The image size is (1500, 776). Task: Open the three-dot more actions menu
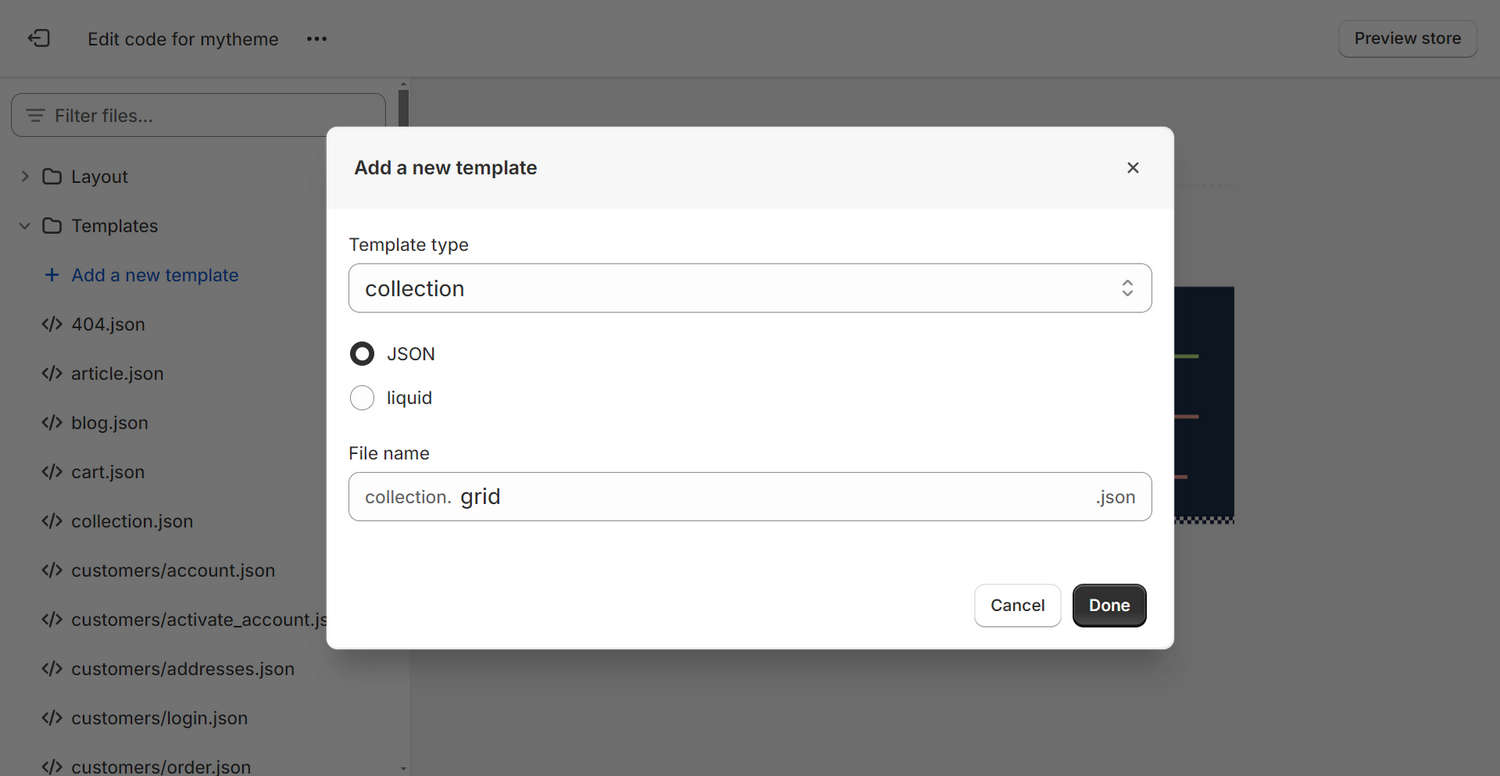[317, 39]
